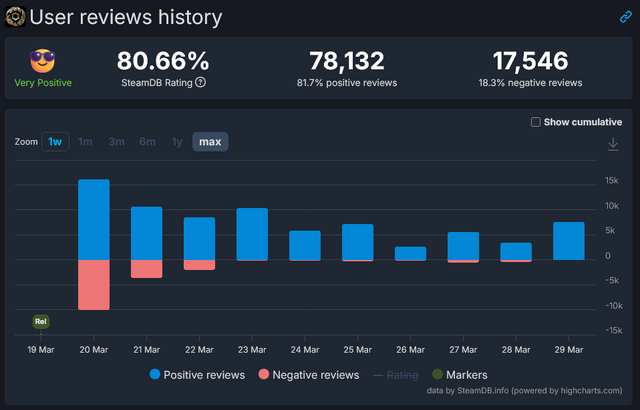Click the 20 Mar positive reviews bar
The width and height of the screenshot is (640, 410).
(94, 220)
